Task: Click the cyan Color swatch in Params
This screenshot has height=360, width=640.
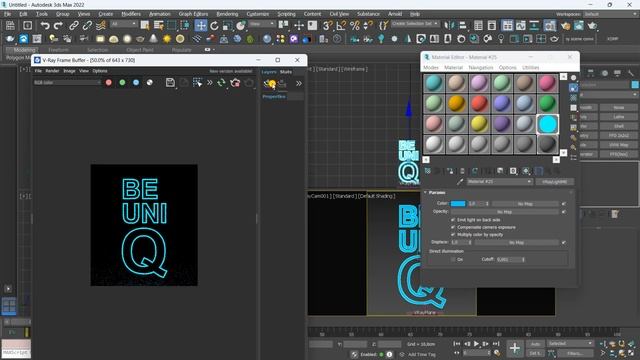Action: (x=458, y=203)
